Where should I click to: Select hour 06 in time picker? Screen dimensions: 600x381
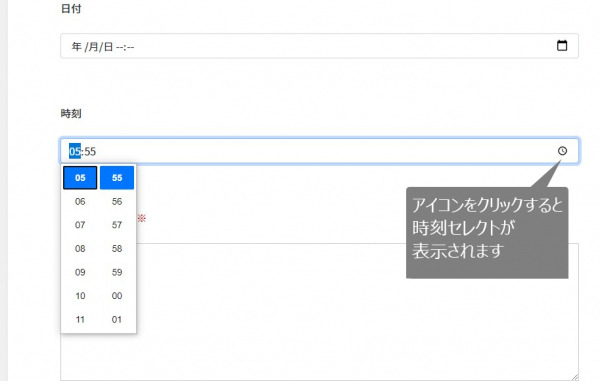(x=80, y=202)
